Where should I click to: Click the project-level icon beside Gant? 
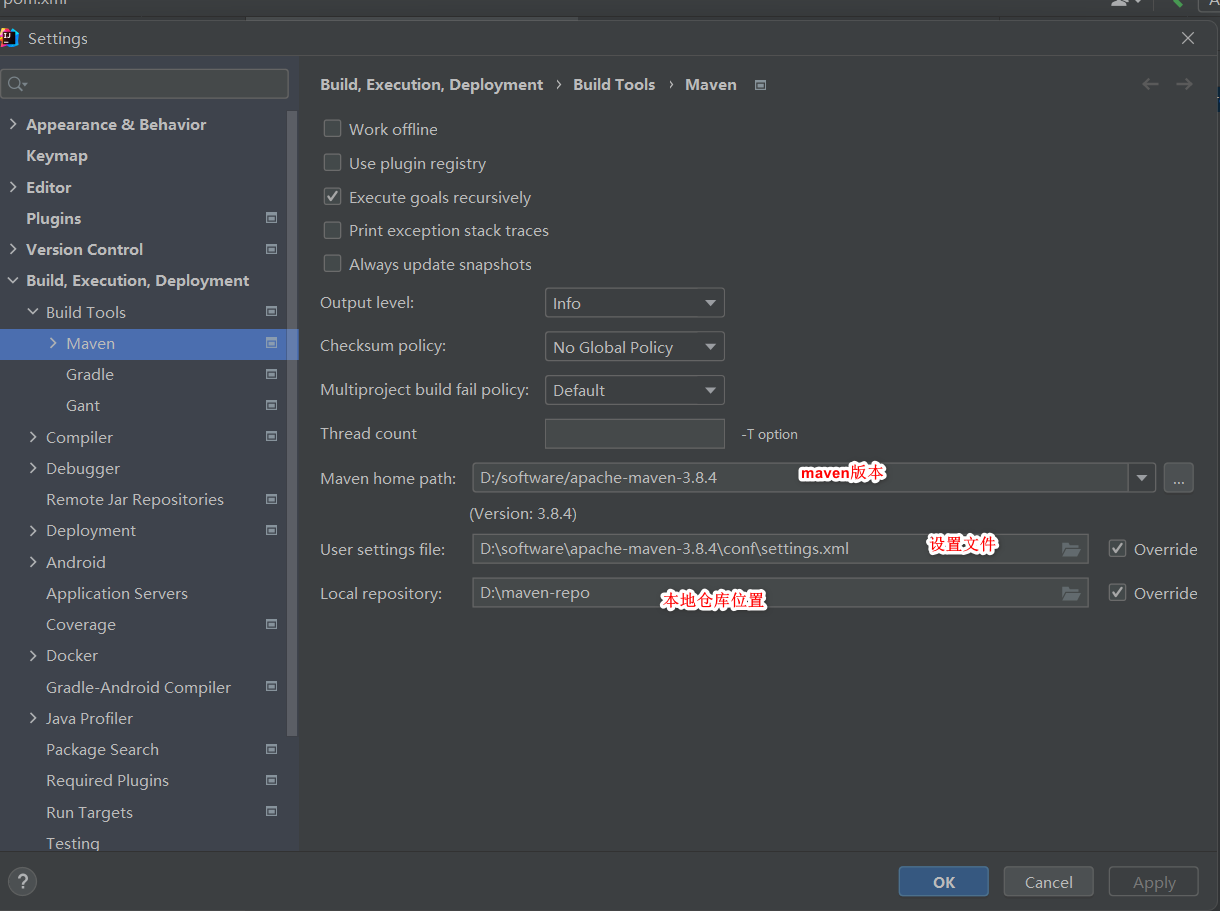click(x=271, y=405)
